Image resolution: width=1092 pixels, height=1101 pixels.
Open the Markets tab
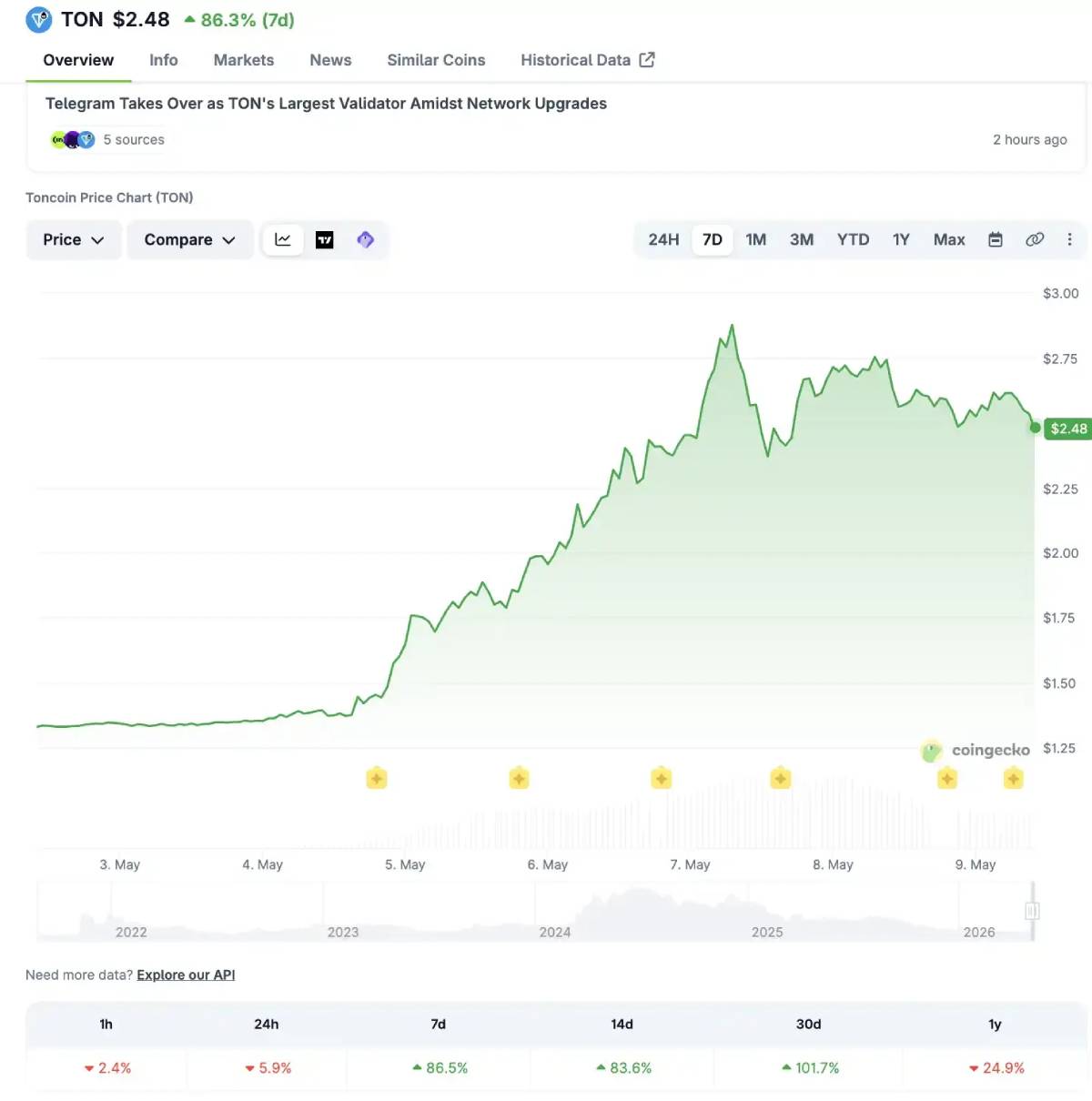click(244, 60)
